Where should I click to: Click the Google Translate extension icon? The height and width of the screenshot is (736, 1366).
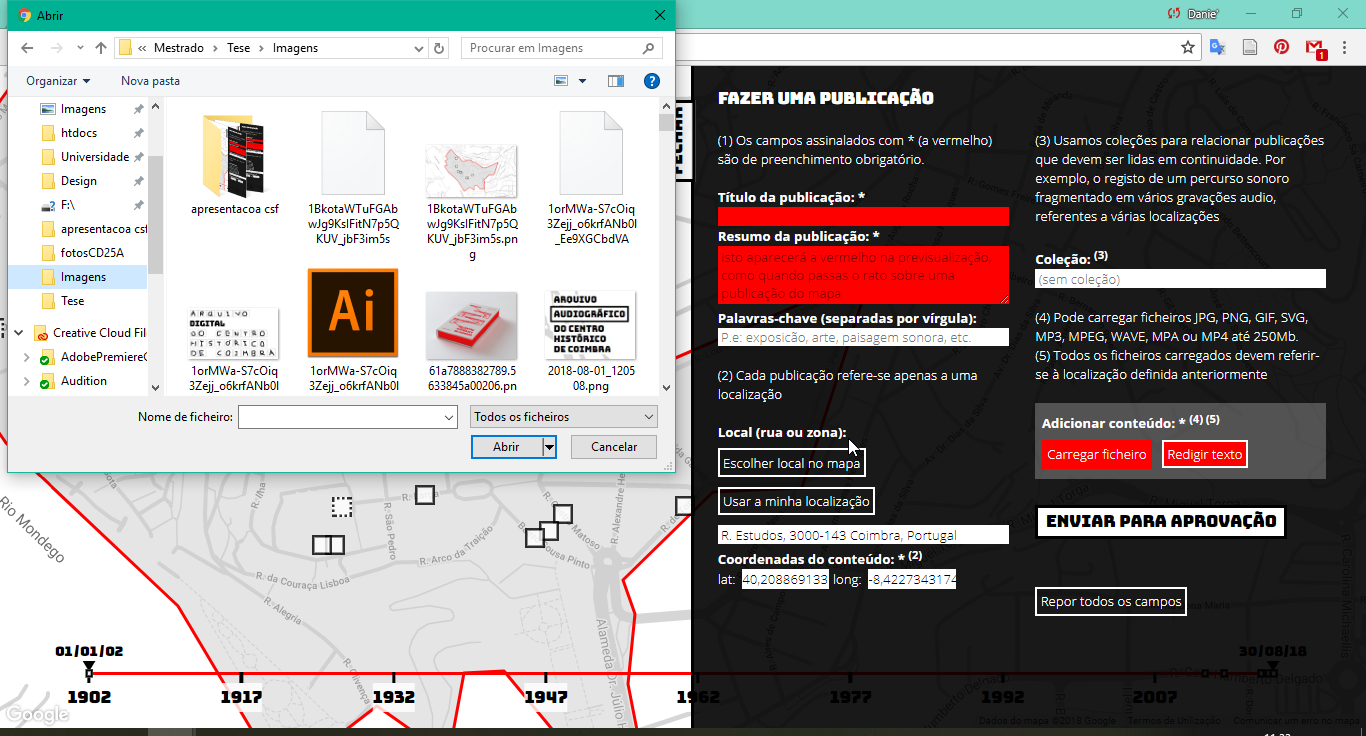1218,47
